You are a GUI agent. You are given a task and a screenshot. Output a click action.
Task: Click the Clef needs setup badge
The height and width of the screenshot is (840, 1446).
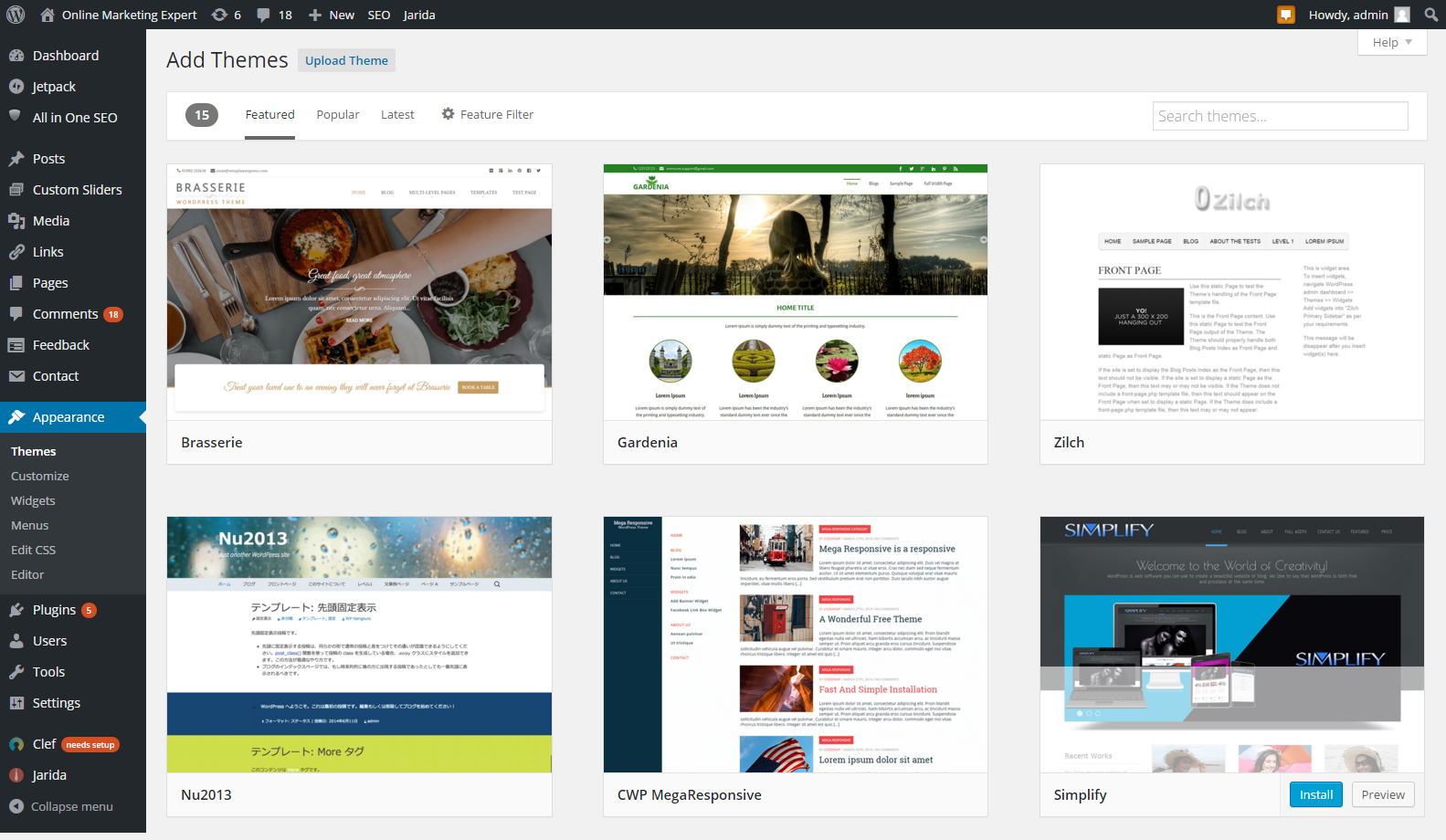click(90, 744)
